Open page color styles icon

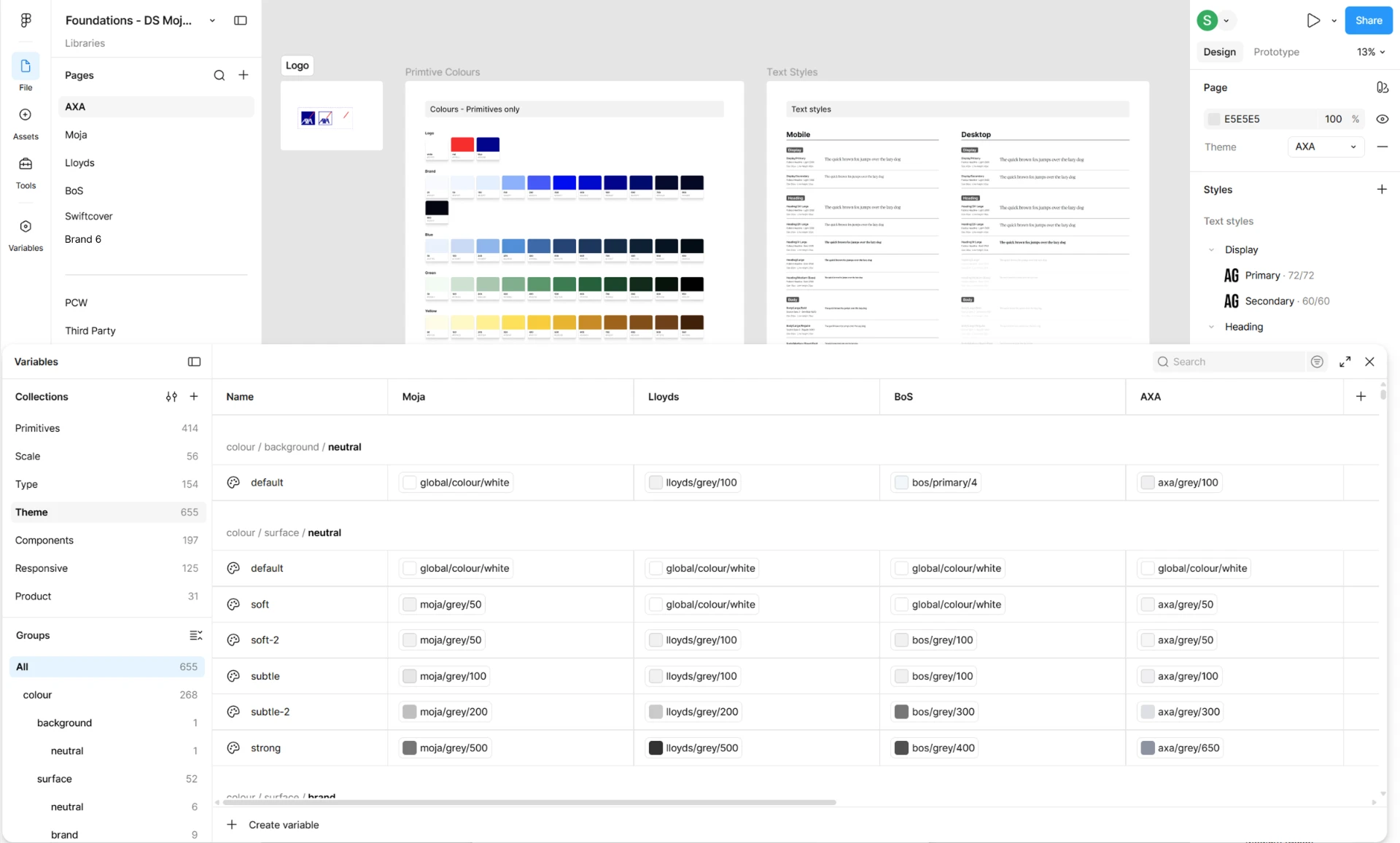click(x=1382, y=88)
